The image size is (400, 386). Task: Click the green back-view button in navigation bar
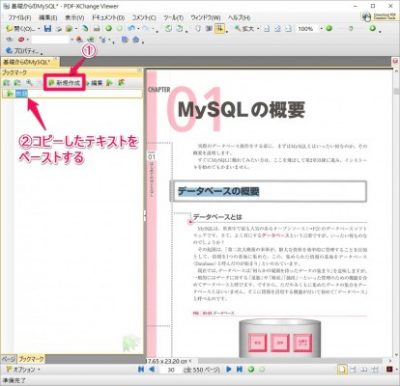coord(251,369)
